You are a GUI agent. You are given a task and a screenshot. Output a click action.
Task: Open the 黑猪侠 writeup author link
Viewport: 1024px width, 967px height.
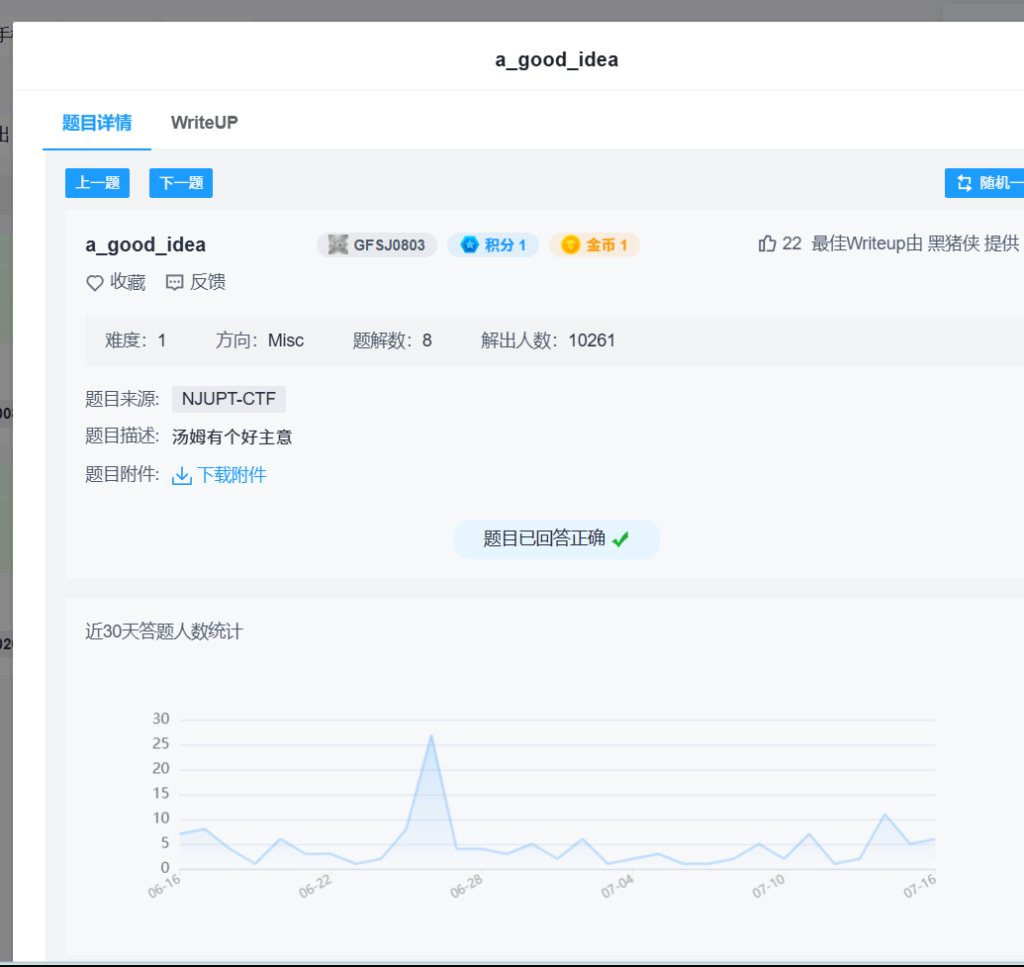pyautogui.click(x=953, y=243)
